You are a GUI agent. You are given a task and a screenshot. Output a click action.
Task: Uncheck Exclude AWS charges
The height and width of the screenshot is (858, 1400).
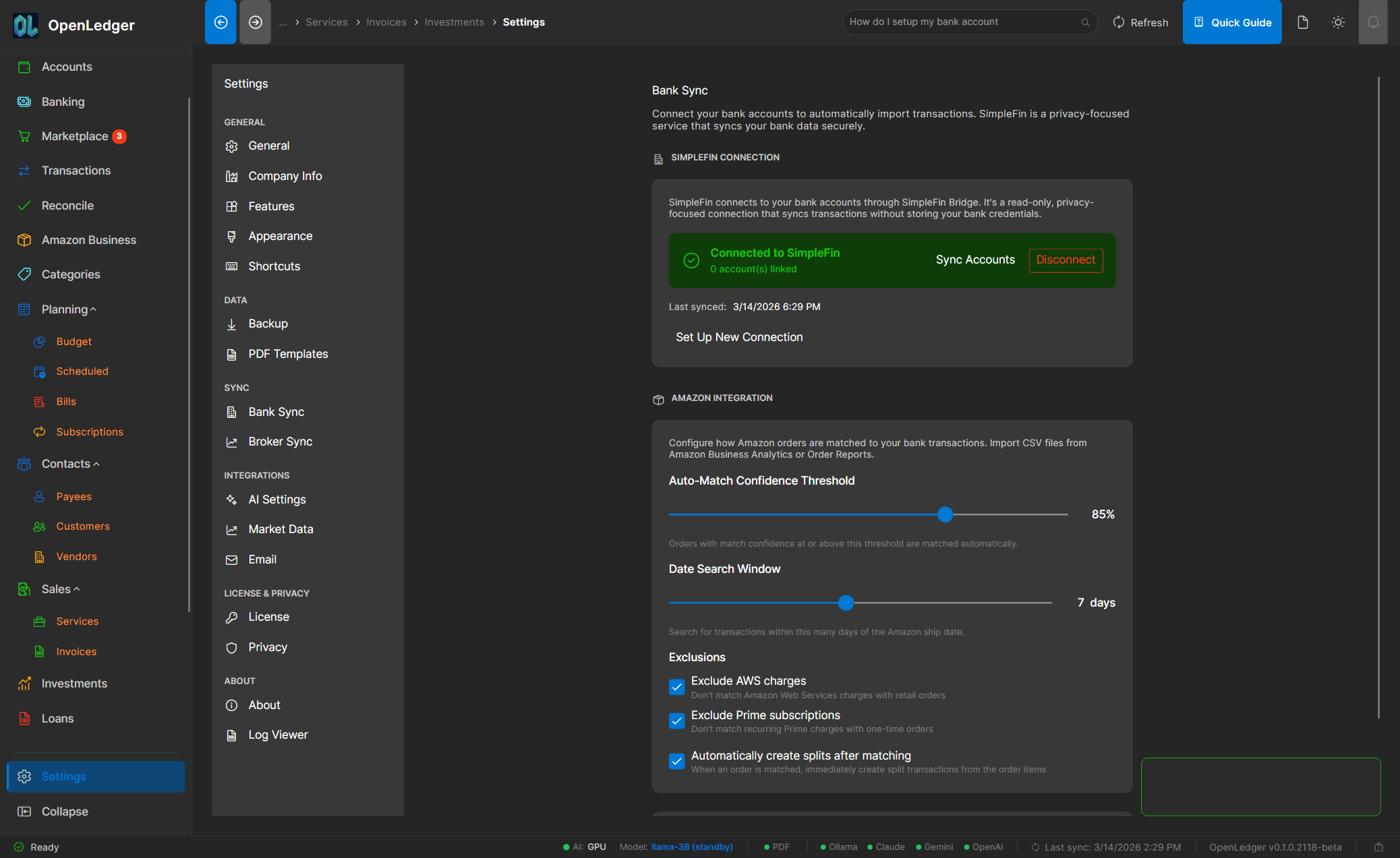[676, 687]
